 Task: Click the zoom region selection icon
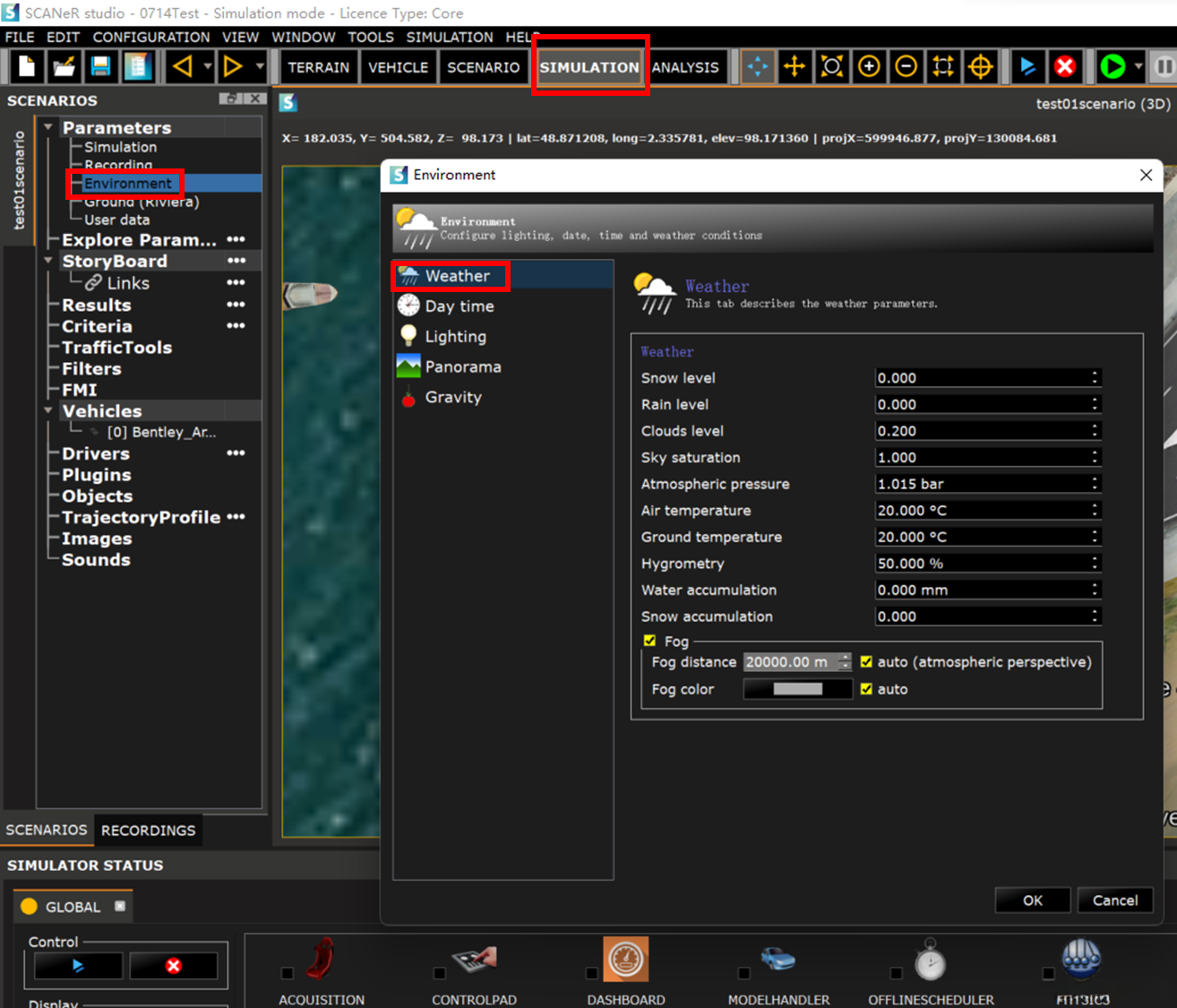pos(943,66)
